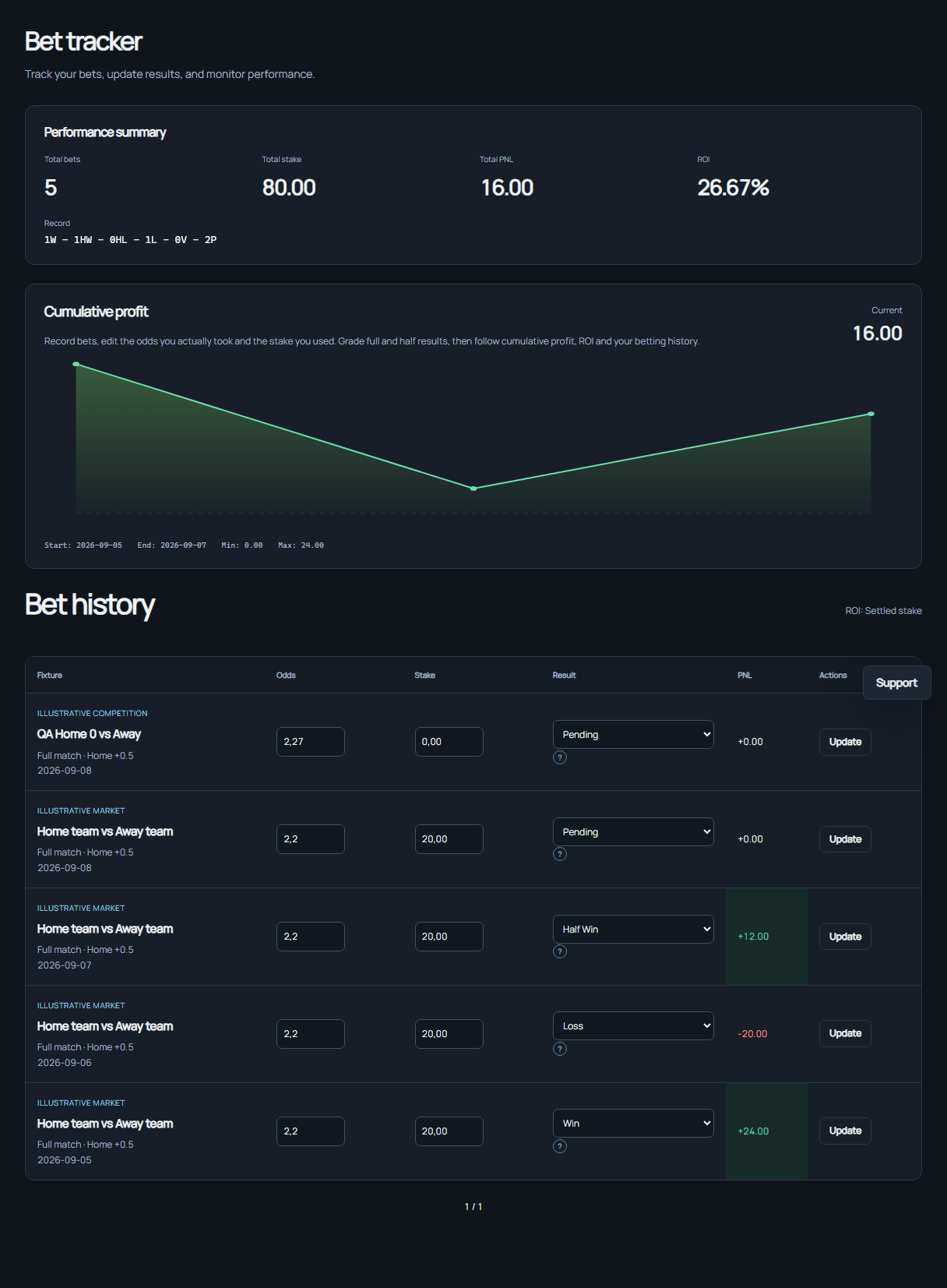
Task: Select the first data point on profit chart
Action: pos(76,364)
